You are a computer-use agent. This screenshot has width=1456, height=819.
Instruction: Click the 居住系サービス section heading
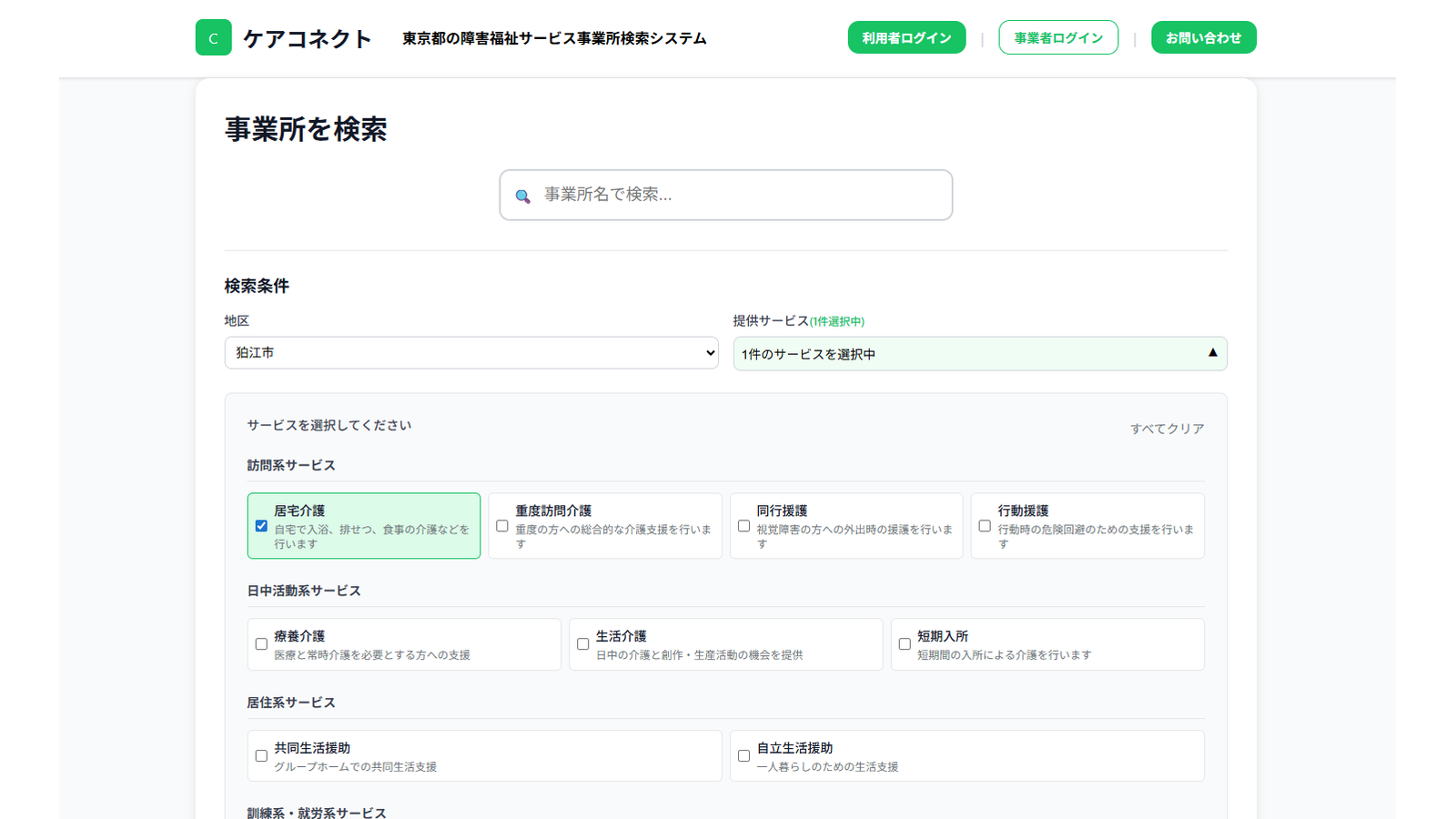(291, 703)
